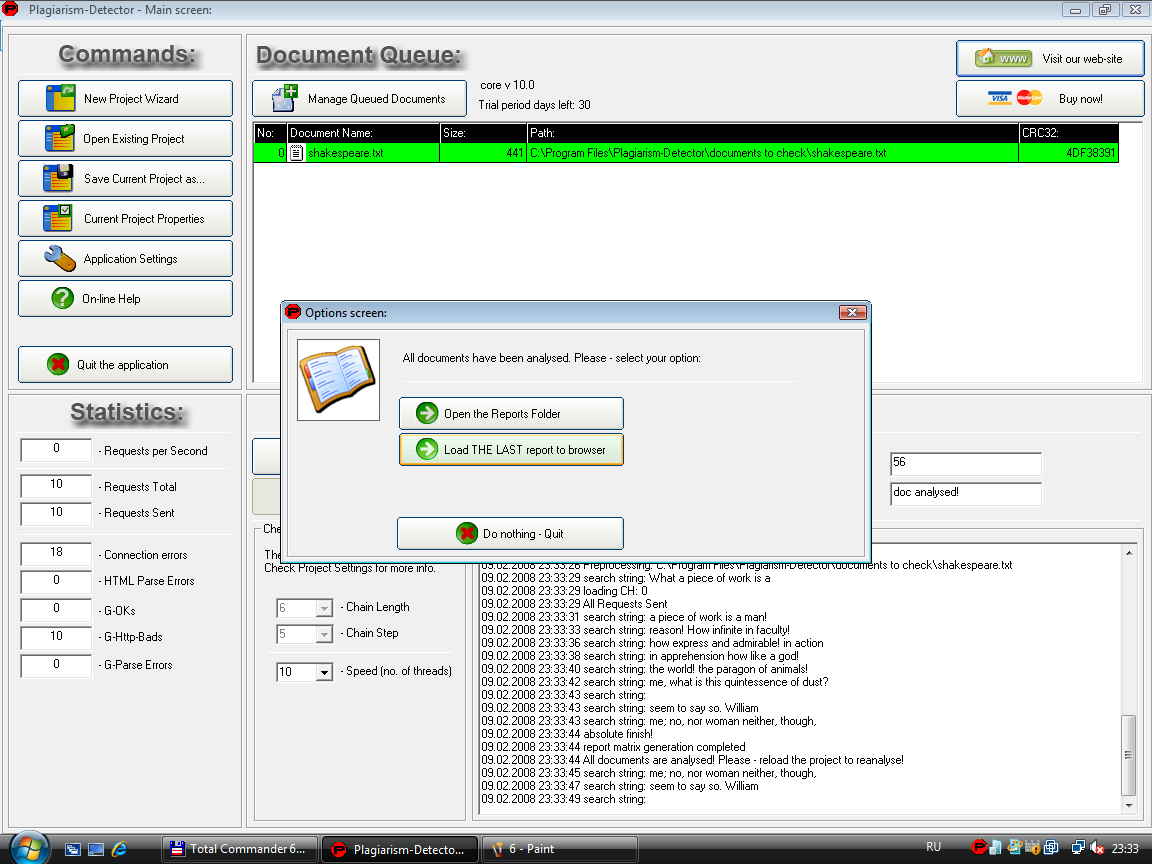Click the Size column header
1152x864 pixels.
tap(483, 133)
